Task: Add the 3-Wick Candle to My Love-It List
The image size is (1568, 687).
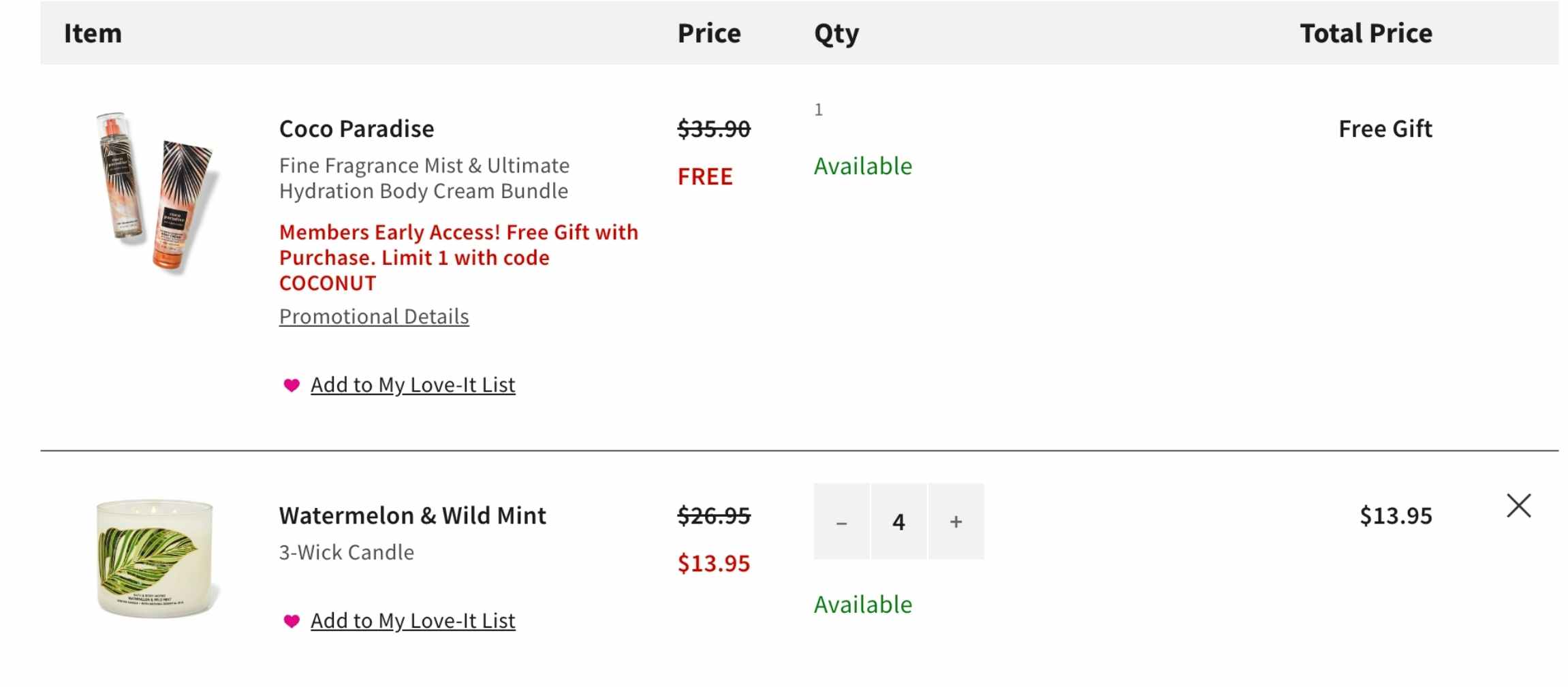Action: pos(413,621)
